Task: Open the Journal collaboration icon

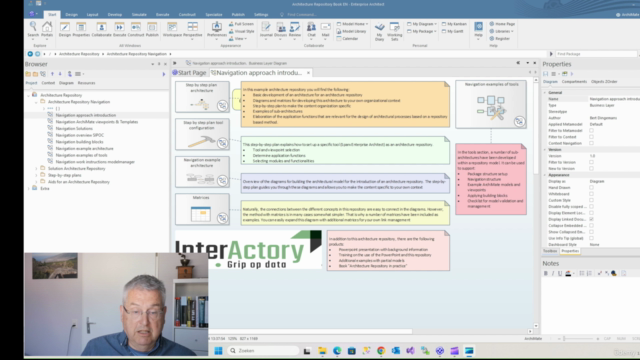Action: 266,30
